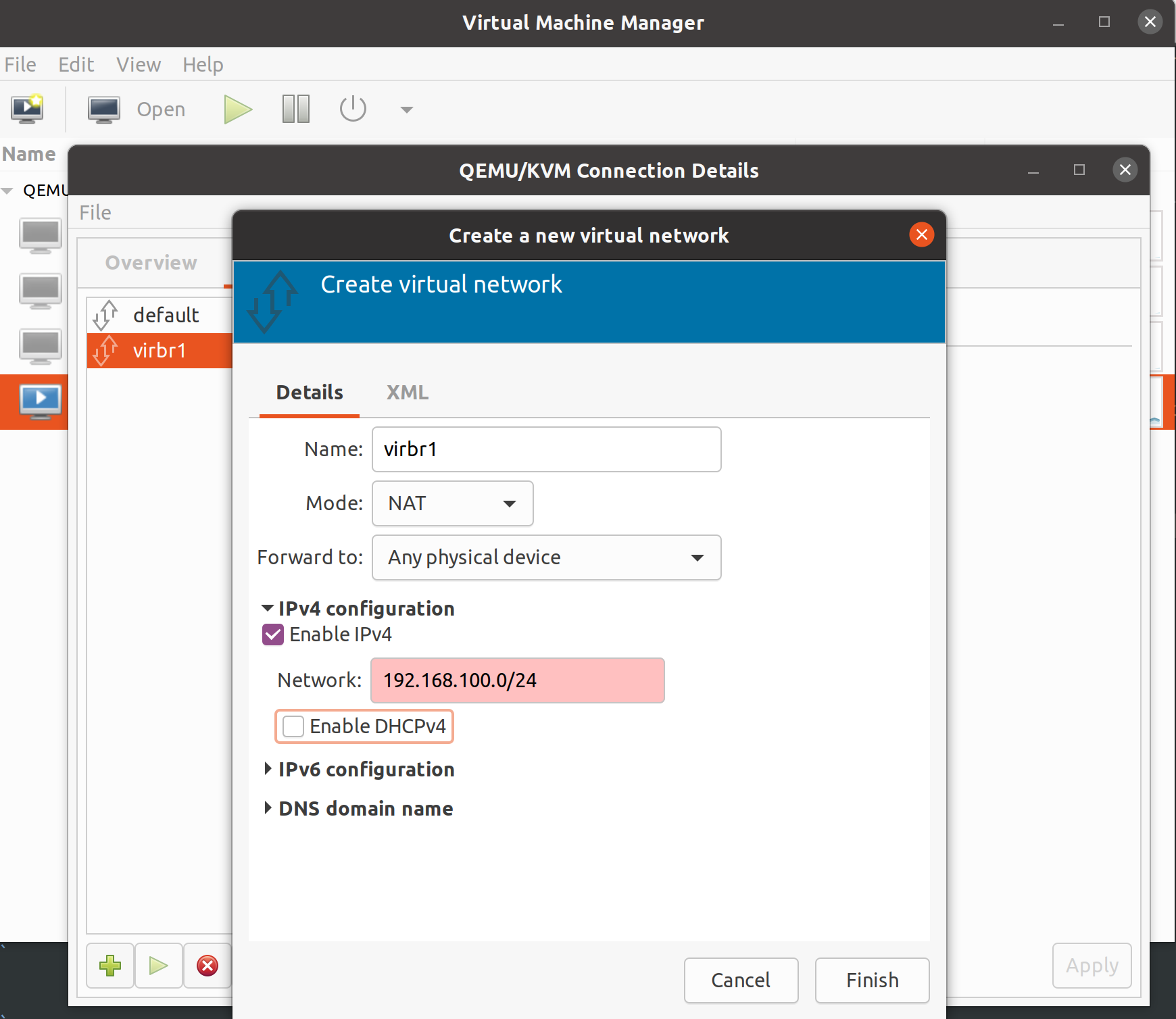Maximize the Connection Details window
This screenshot has height=1019, width=1176.
(1079, 170)
